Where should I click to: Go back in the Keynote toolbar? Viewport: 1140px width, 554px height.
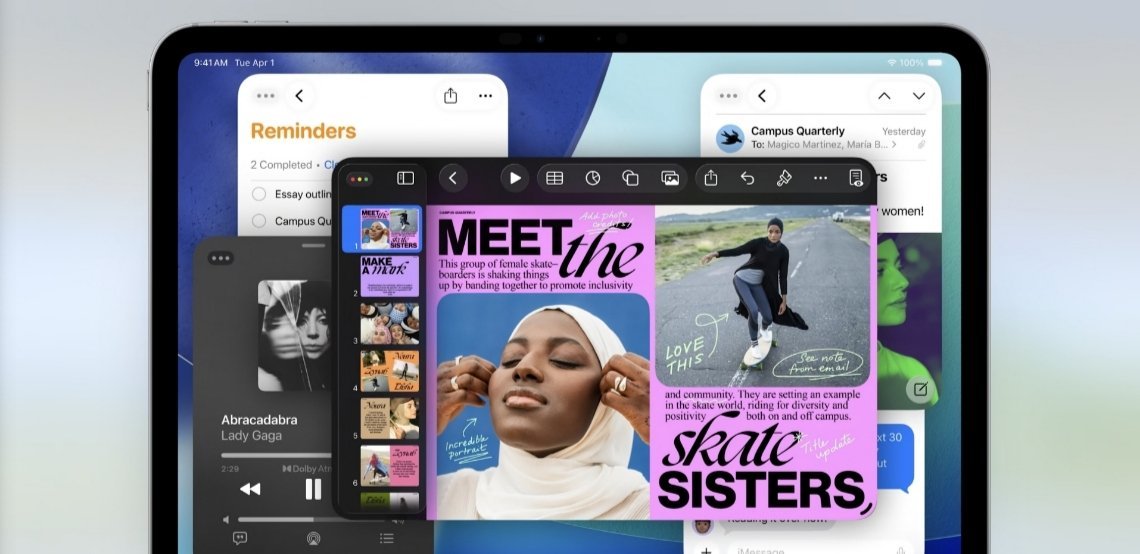pyautogui.click(x=453, y=178)
